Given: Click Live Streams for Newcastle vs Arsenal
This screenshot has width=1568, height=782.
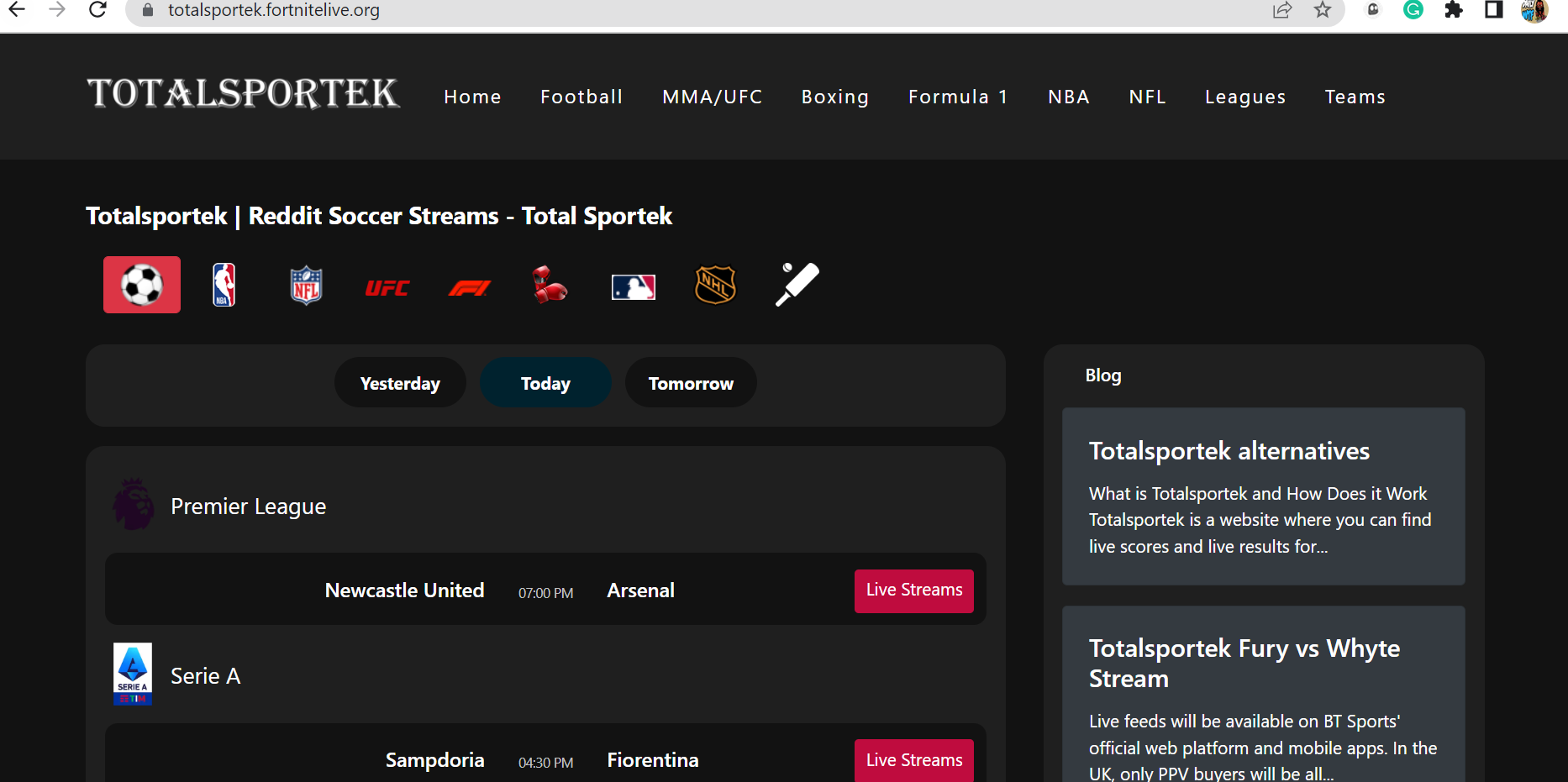Looking at the screenshot, I should click(x=913, y=590).
